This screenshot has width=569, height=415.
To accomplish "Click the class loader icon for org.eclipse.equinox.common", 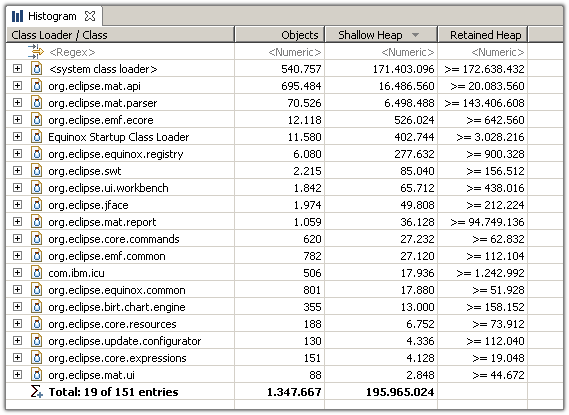I will coord(36,290).
